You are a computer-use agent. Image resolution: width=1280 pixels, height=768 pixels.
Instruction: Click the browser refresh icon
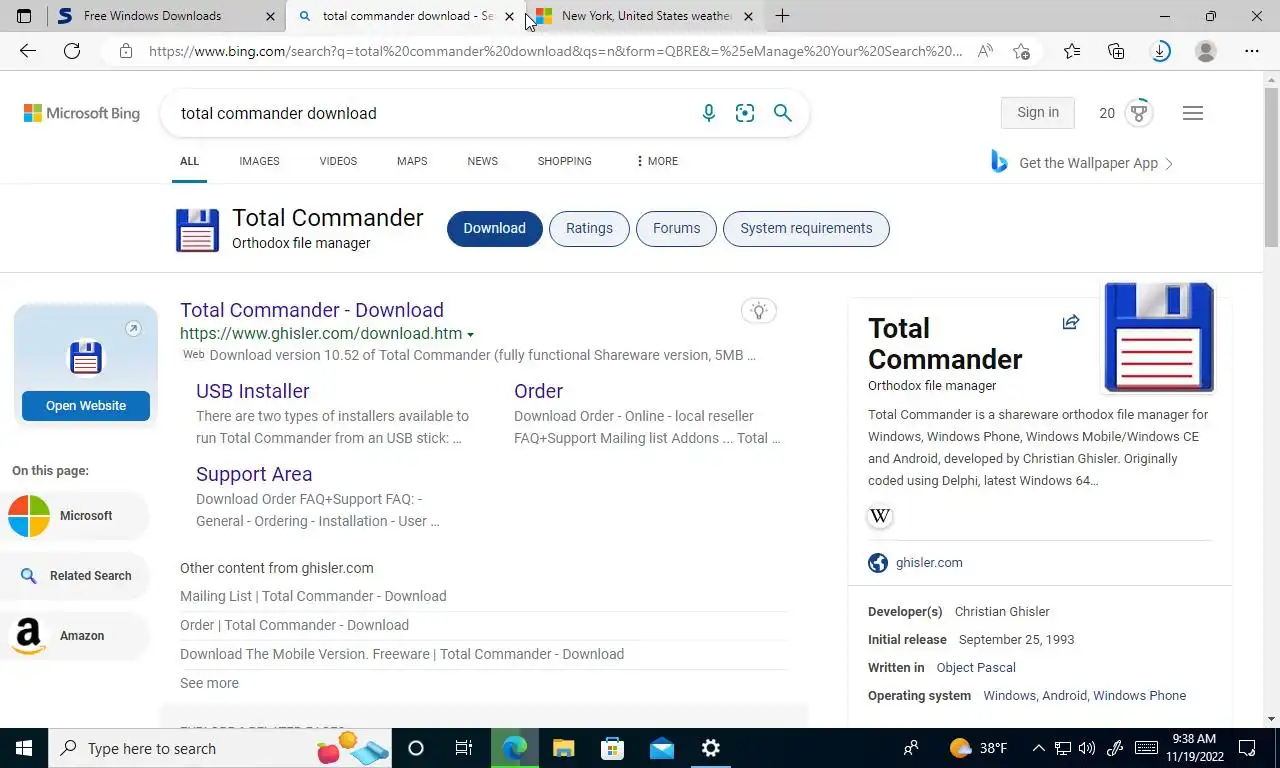(x=72, y=51)
